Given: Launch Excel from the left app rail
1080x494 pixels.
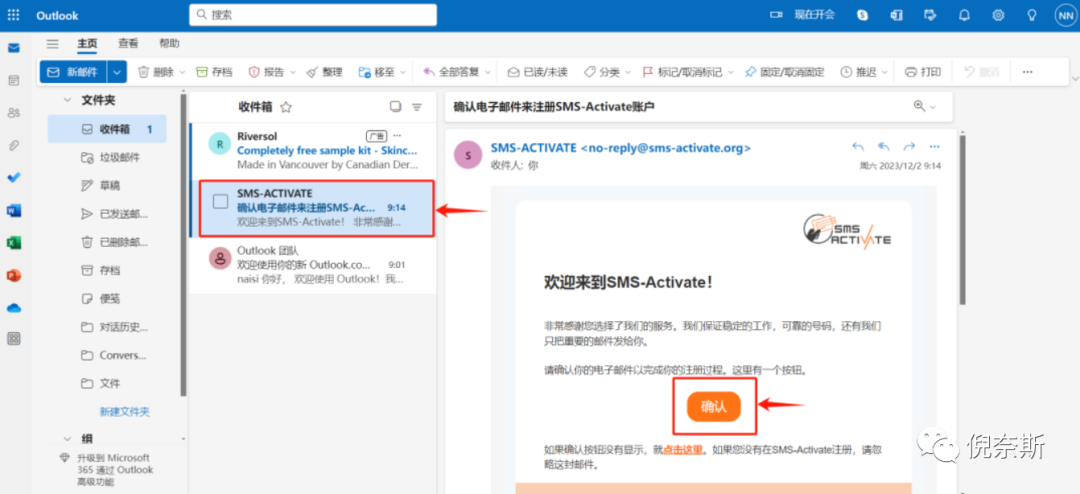Looking at the screenshot, I should (14, 242).
